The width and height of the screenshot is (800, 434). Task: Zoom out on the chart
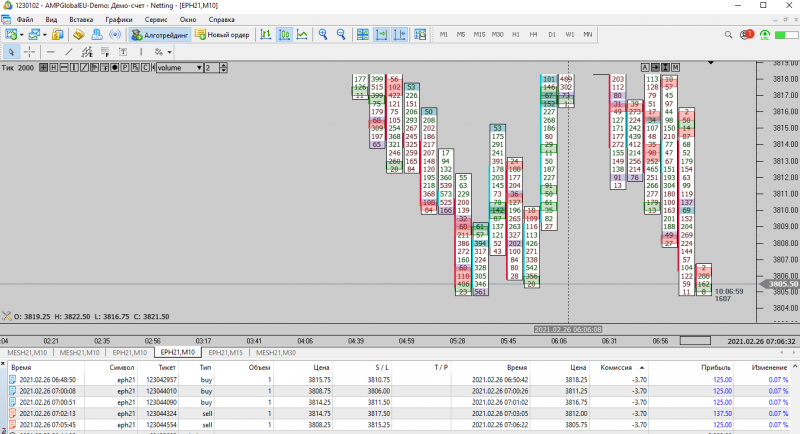[x=341, y=35]
